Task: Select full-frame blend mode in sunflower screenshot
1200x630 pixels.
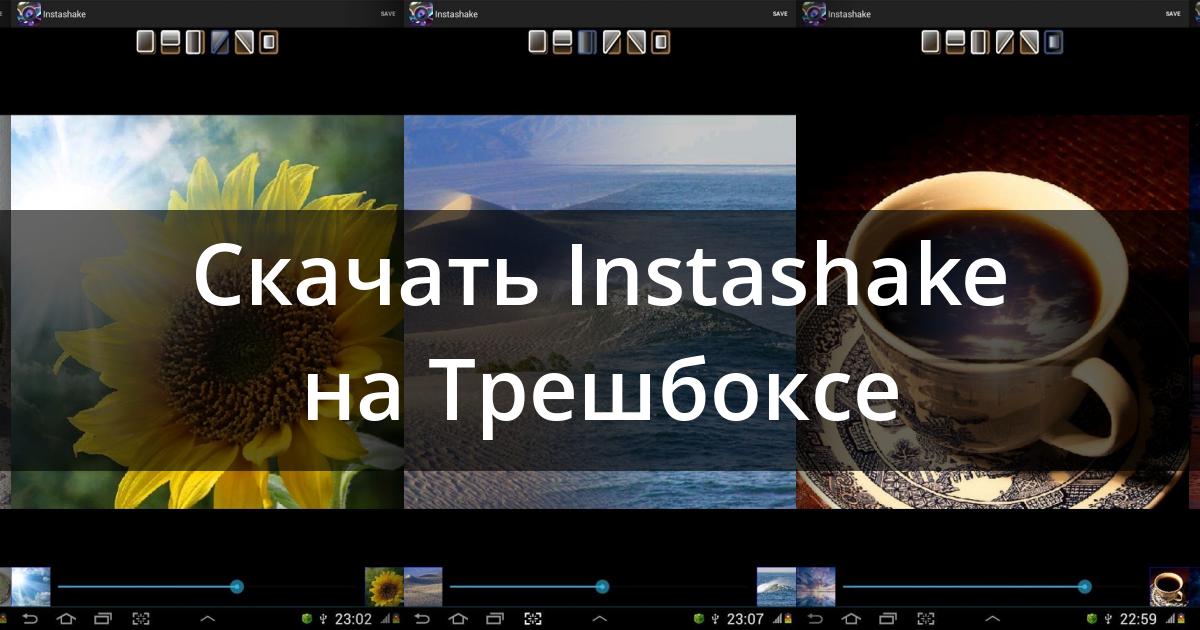Action: (x=146, y=42)
